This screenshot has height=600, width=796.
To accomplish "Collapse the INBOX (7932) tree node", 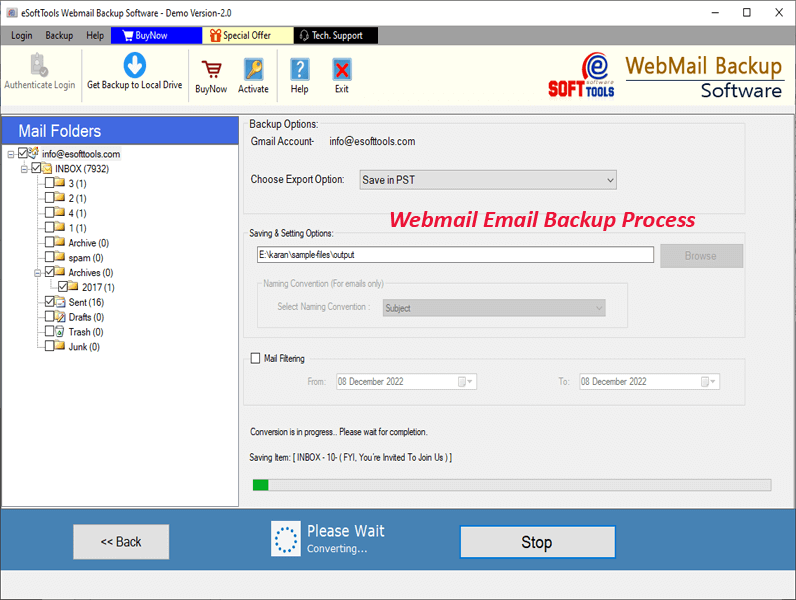I will click(x=24, y=169).
